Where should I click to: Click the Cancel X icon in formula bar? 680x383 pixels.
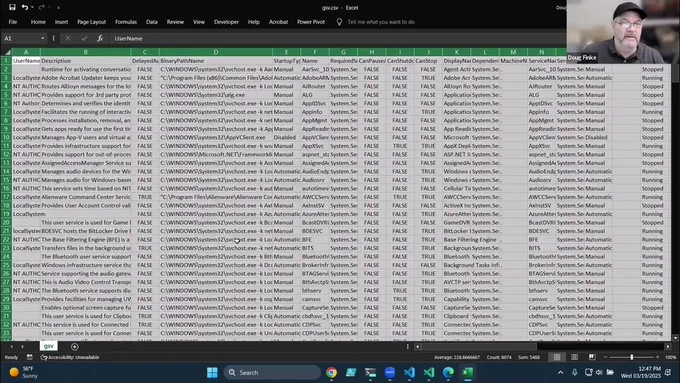point(68,38)
